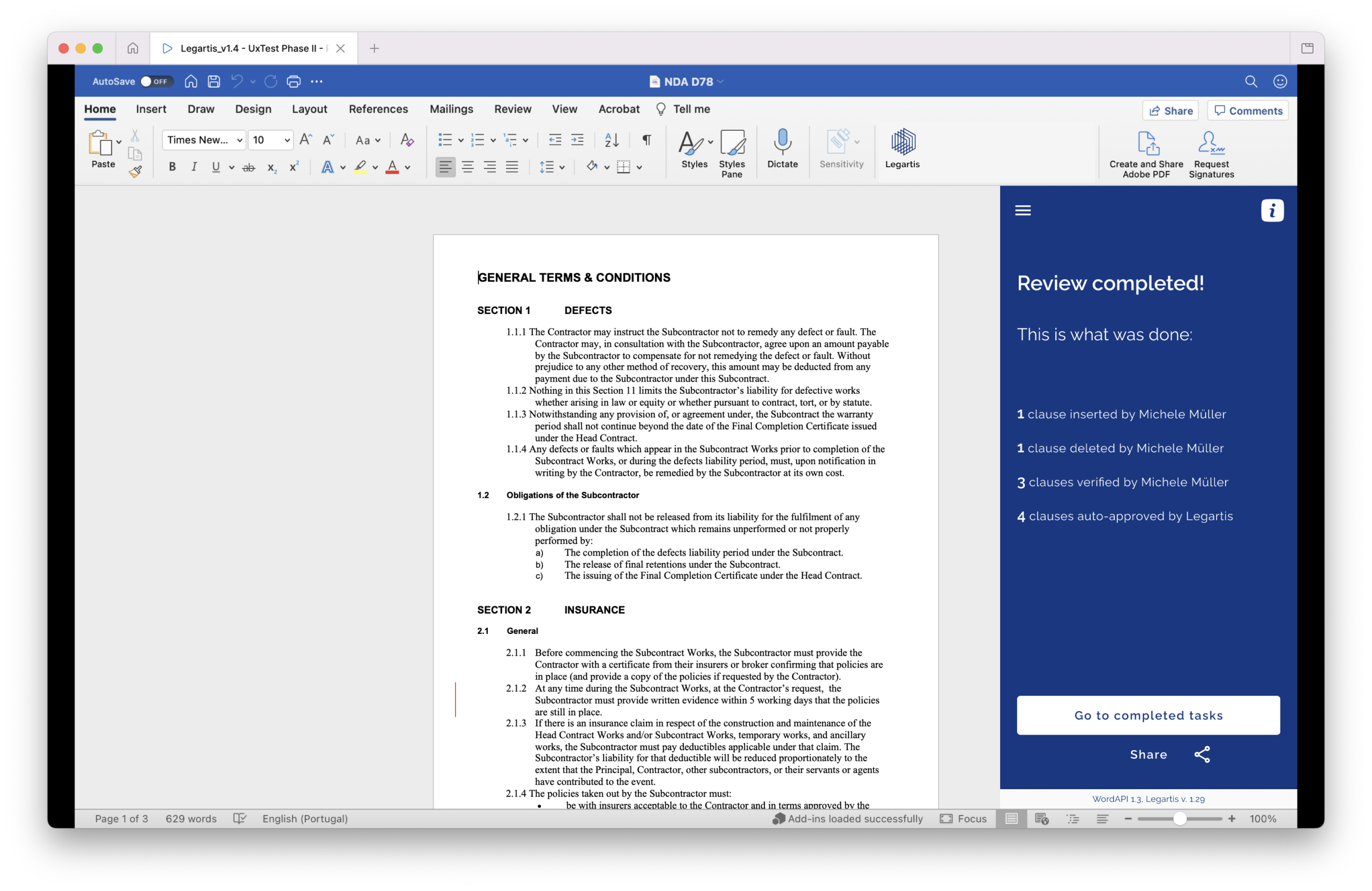
Task: Expand the line spacing dropdown arrow
Action: (x=562, y=167)
